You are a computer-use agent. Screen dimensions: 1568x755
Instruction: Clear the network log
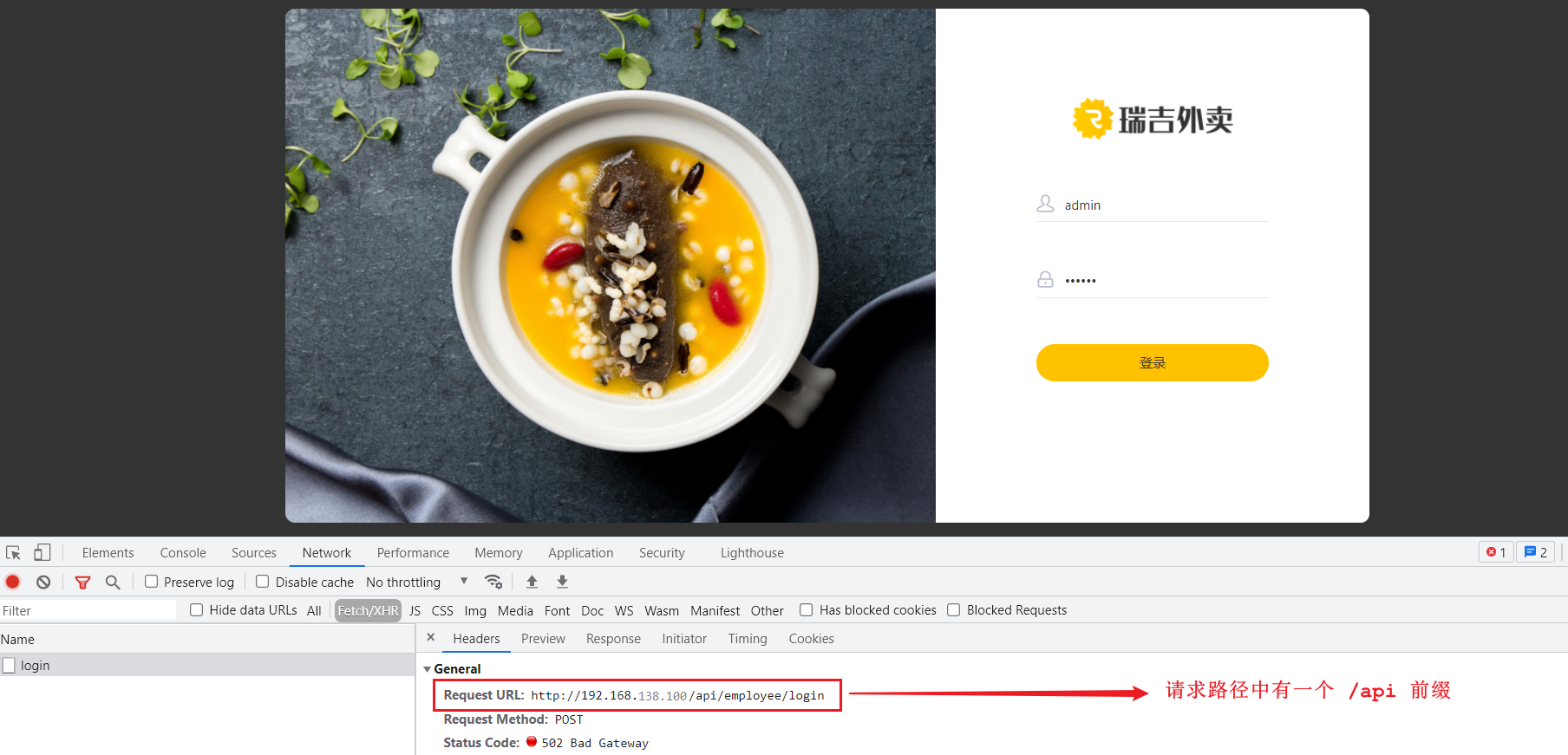pos(43,582)
